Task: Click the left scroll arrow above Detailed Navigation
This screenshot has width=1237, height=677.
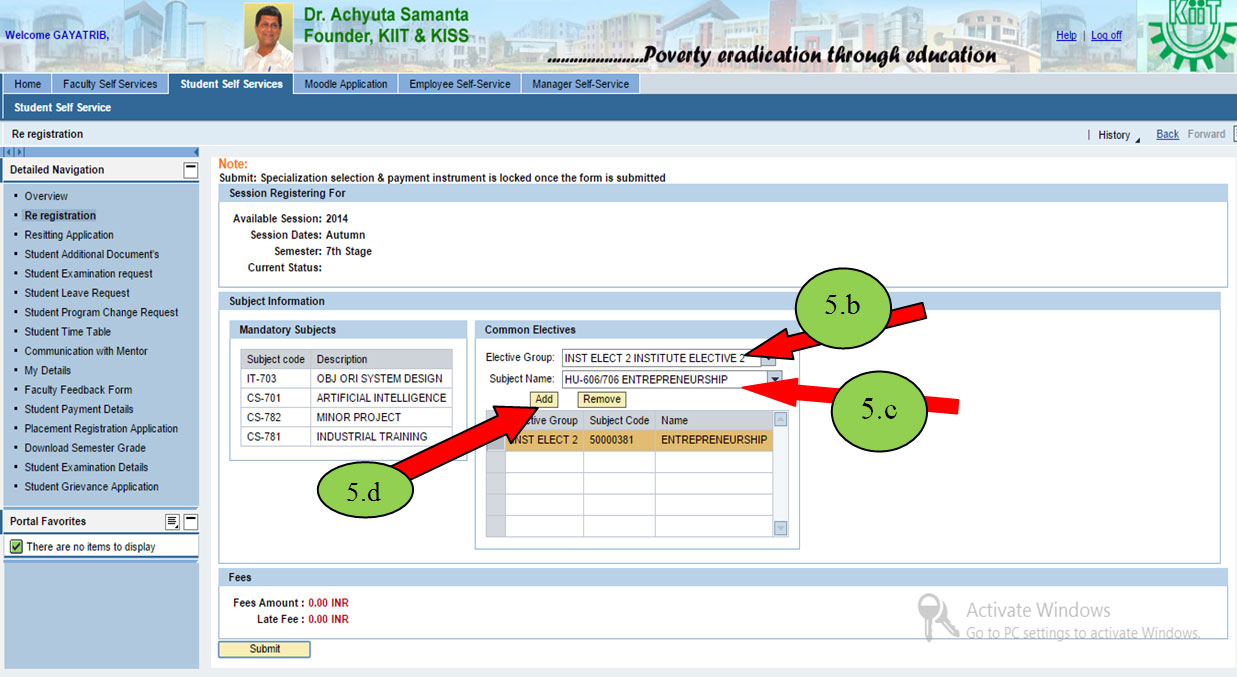Action: 8,151
